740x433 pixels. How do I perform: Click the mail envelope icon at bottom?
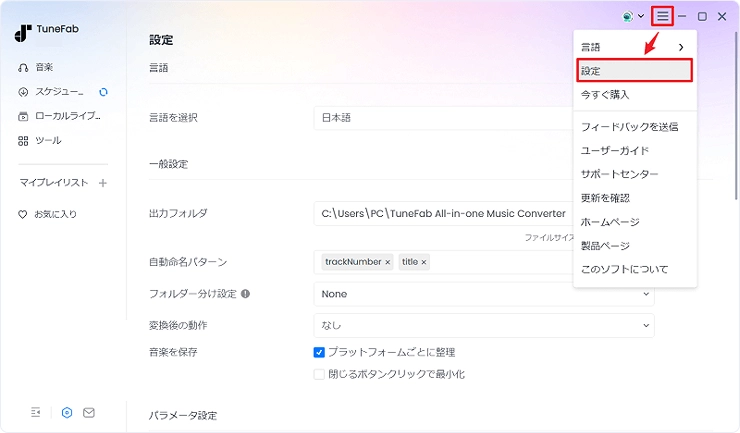click(89, 412)
